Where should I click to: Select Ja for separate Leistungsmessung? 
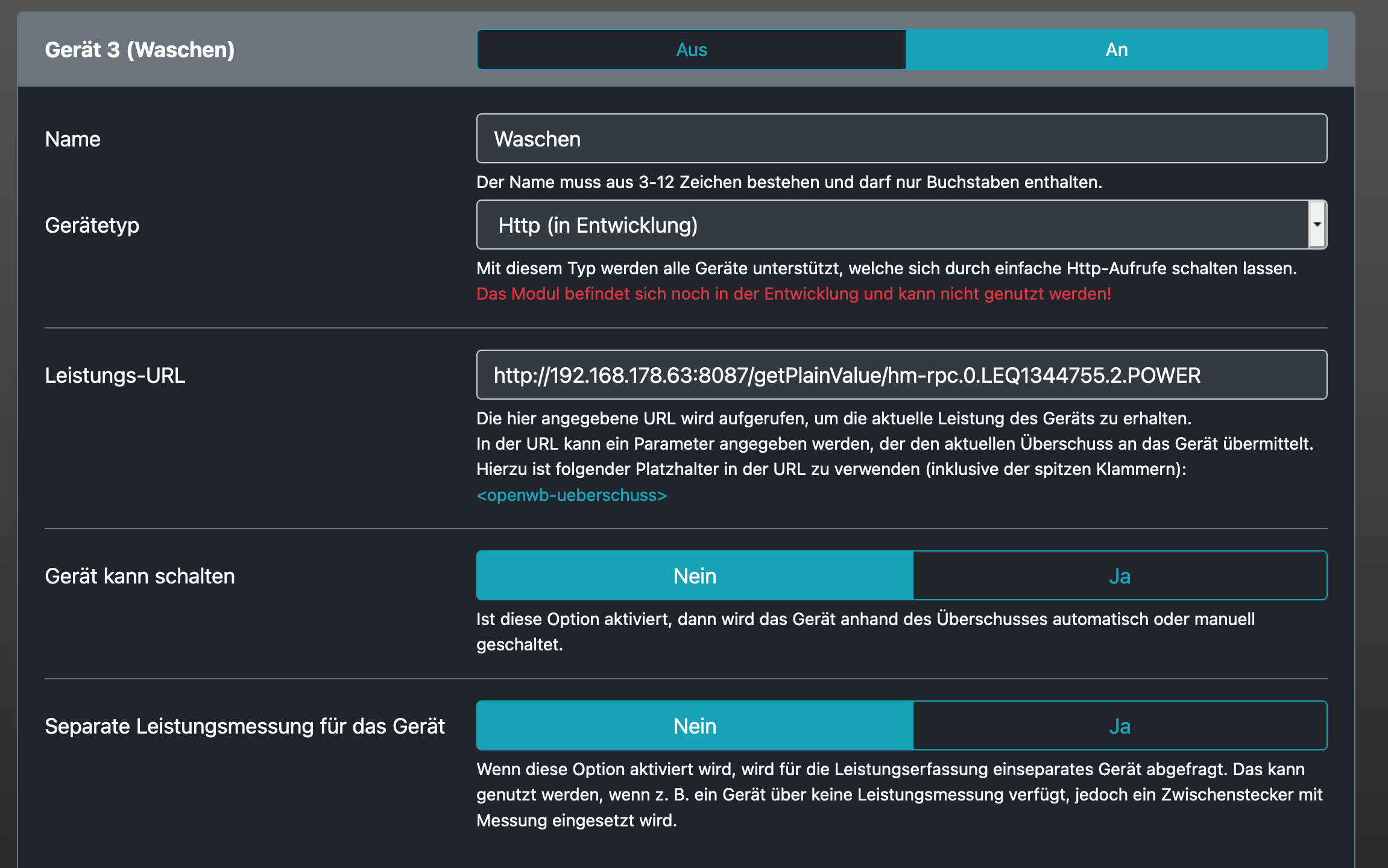(1120, 726)
